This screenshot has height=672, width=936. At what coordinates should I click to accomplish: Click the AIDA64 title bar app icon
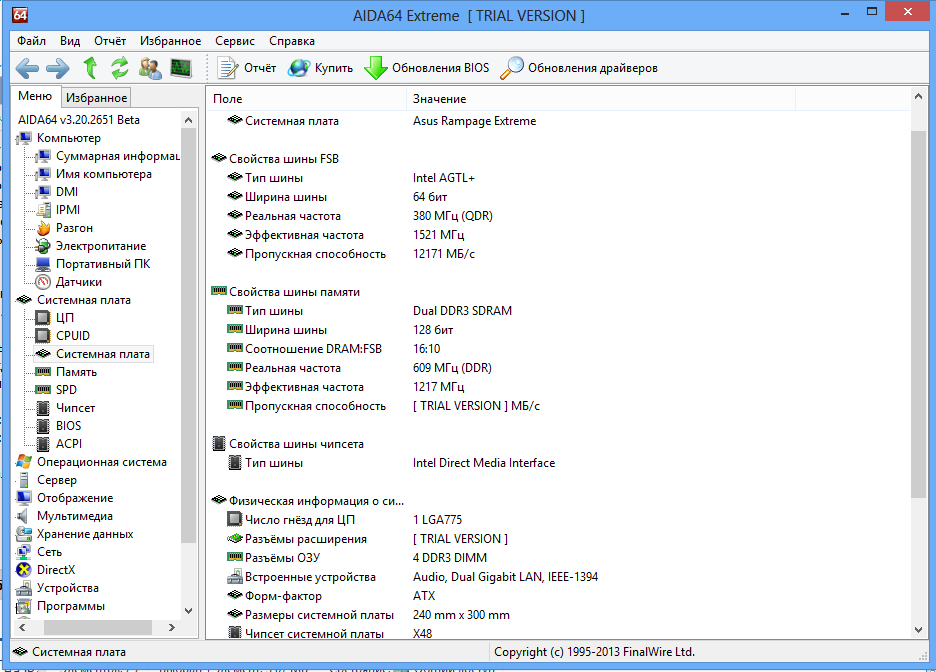[20, 14]
